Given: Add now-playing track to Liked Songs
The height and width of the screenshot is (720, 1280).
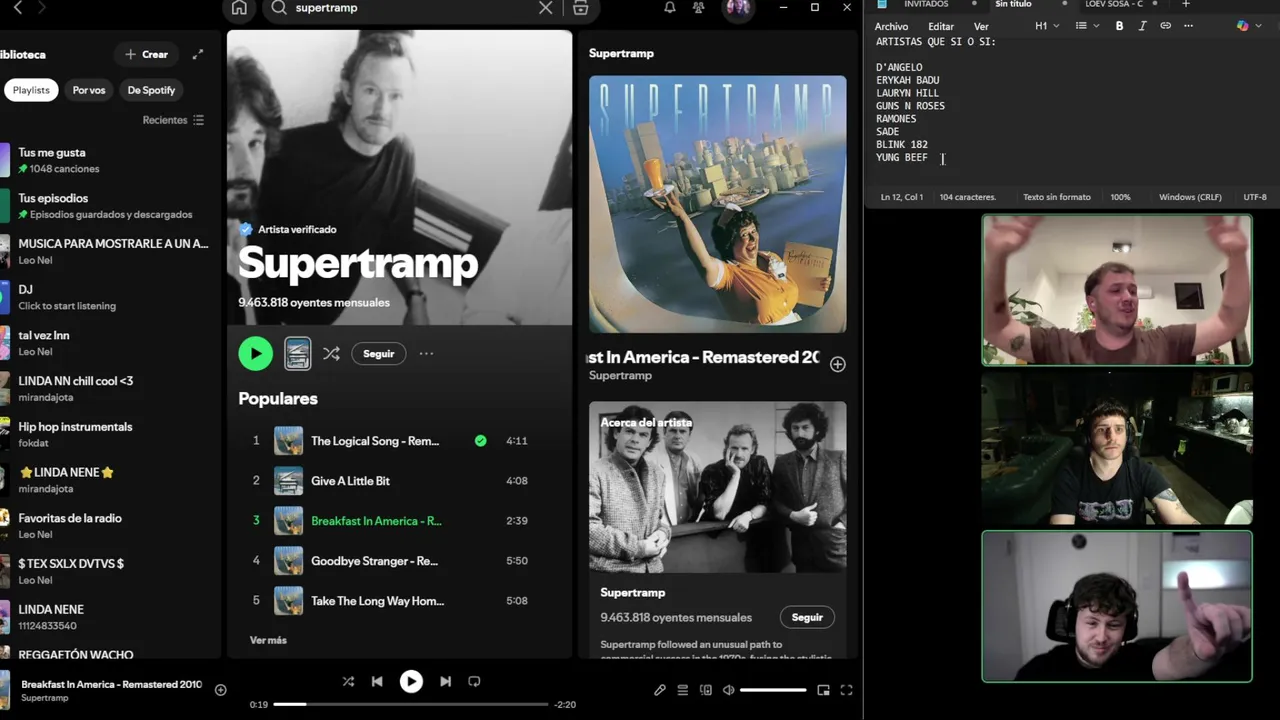Looking at the screenshot, I should point(220,690).
